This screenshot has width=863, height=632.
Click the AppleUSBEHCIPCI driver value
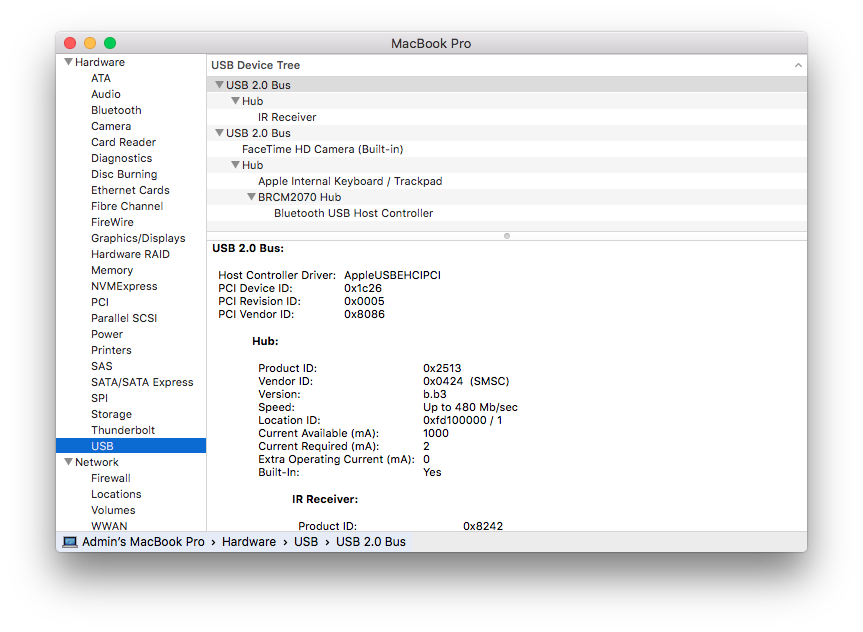392,275
